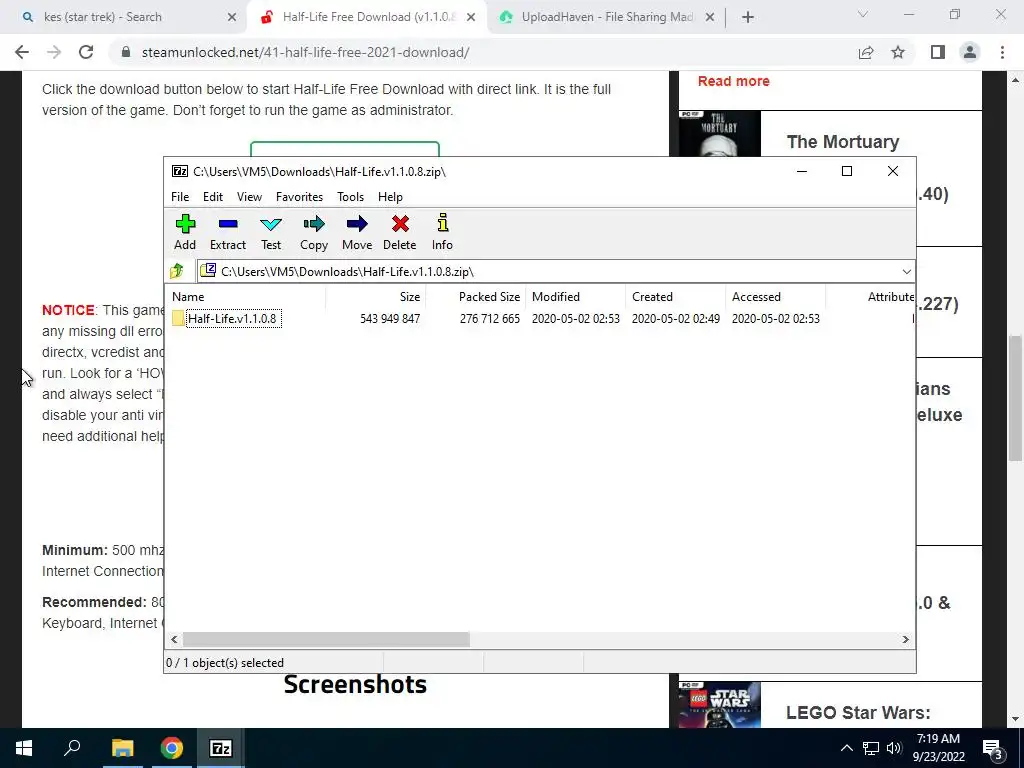Go up one folder level in 7-Zip
The image size is (1024, 768).
pyautogui.click(x=177, y=271)
